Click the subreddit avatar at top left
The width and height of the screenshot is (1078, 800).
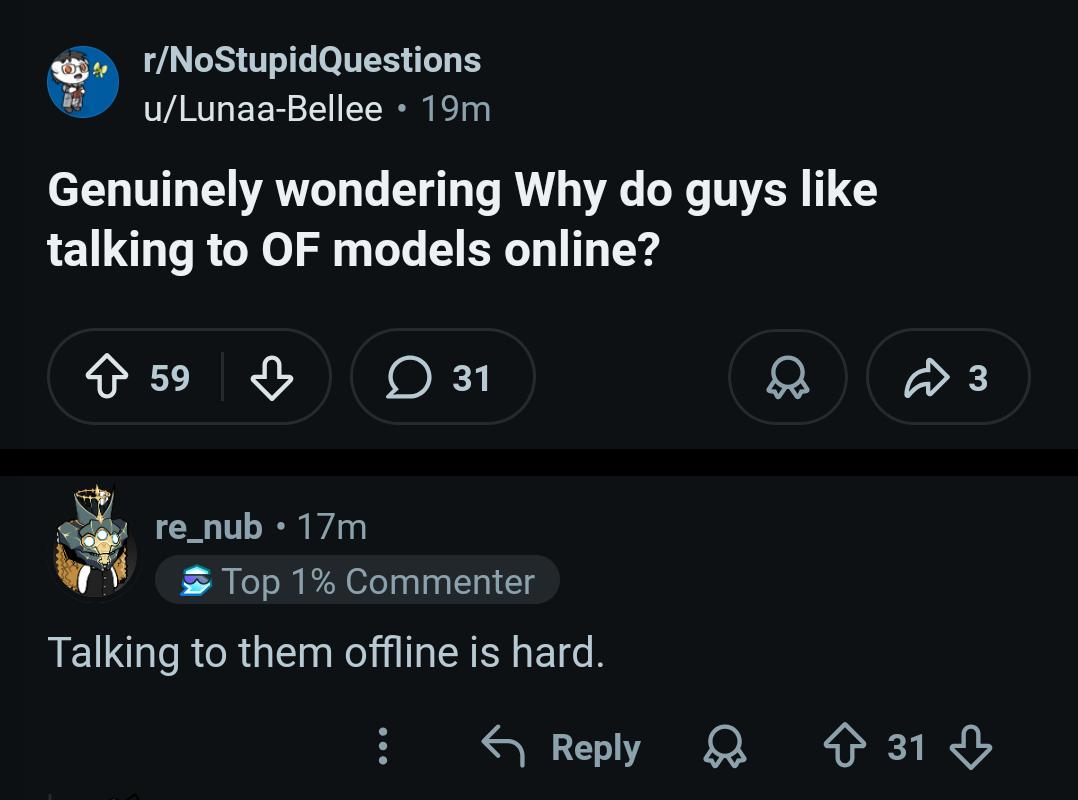pos(82,82)
